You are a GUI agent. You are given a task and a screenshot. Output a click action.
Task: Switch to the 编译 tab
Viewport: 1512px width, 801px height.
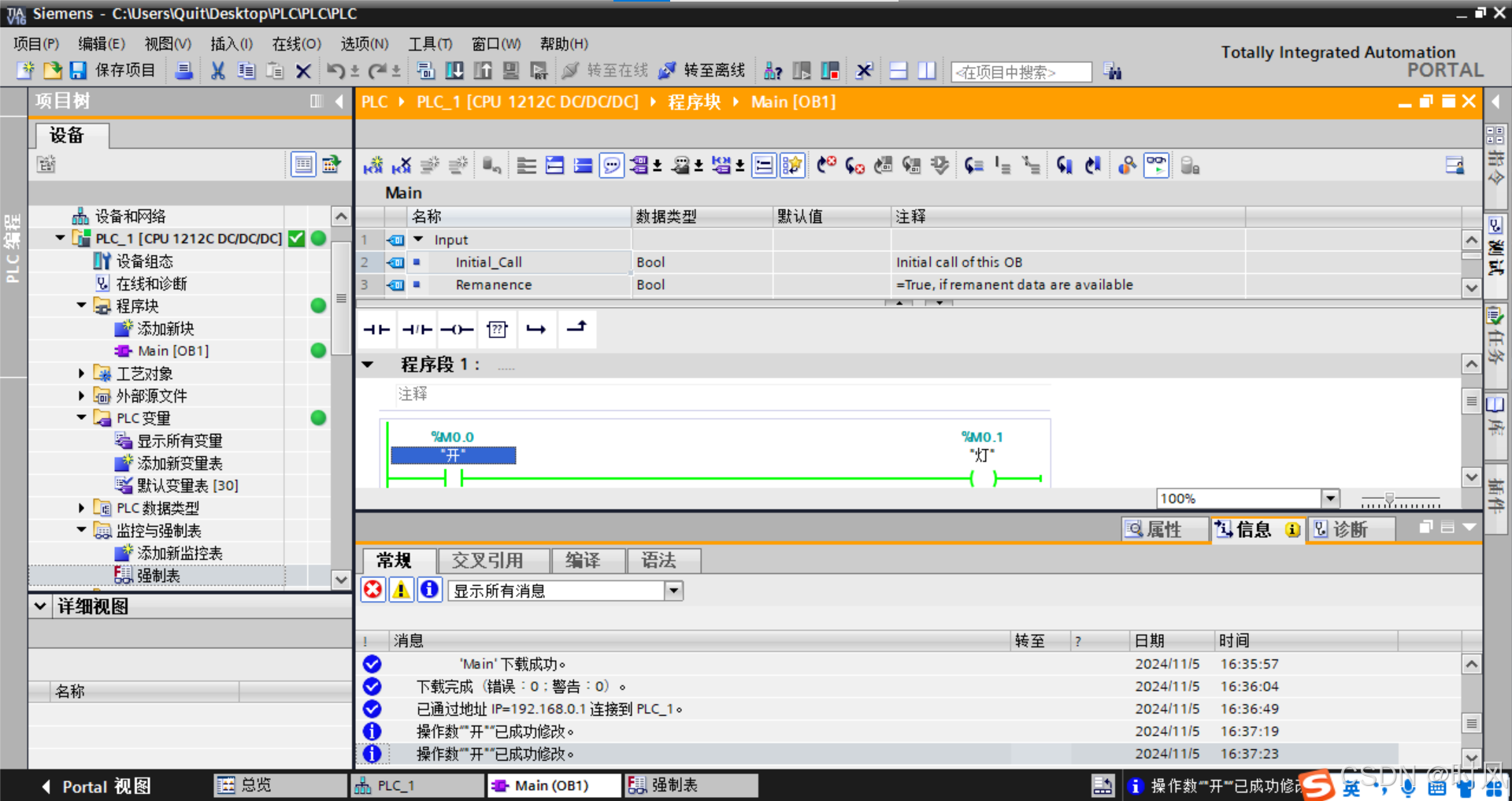pyautogui.click(x=587, y=561)
